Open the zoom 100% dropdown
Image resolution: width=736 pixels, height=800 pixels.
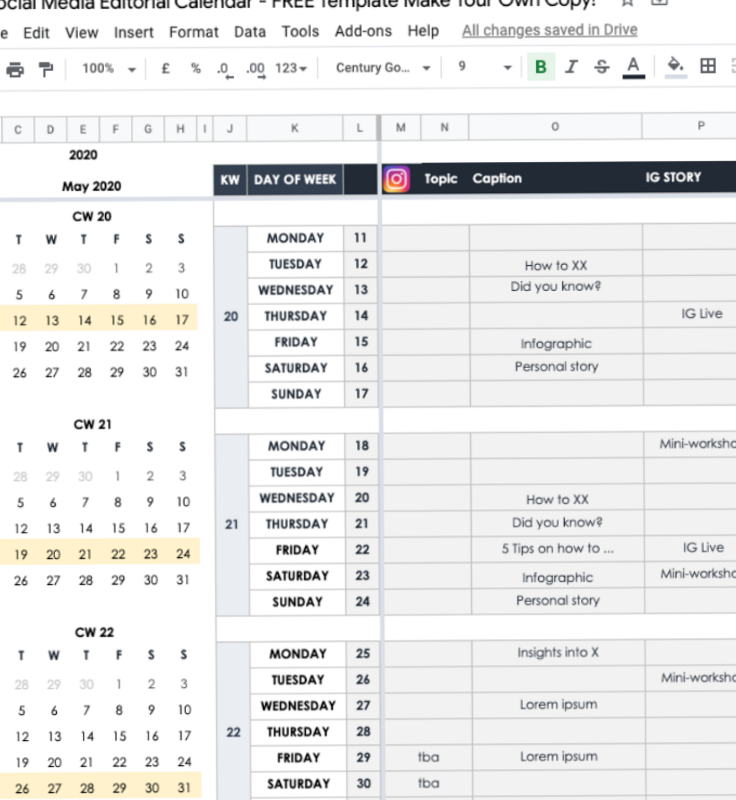(x=109, y=68)
